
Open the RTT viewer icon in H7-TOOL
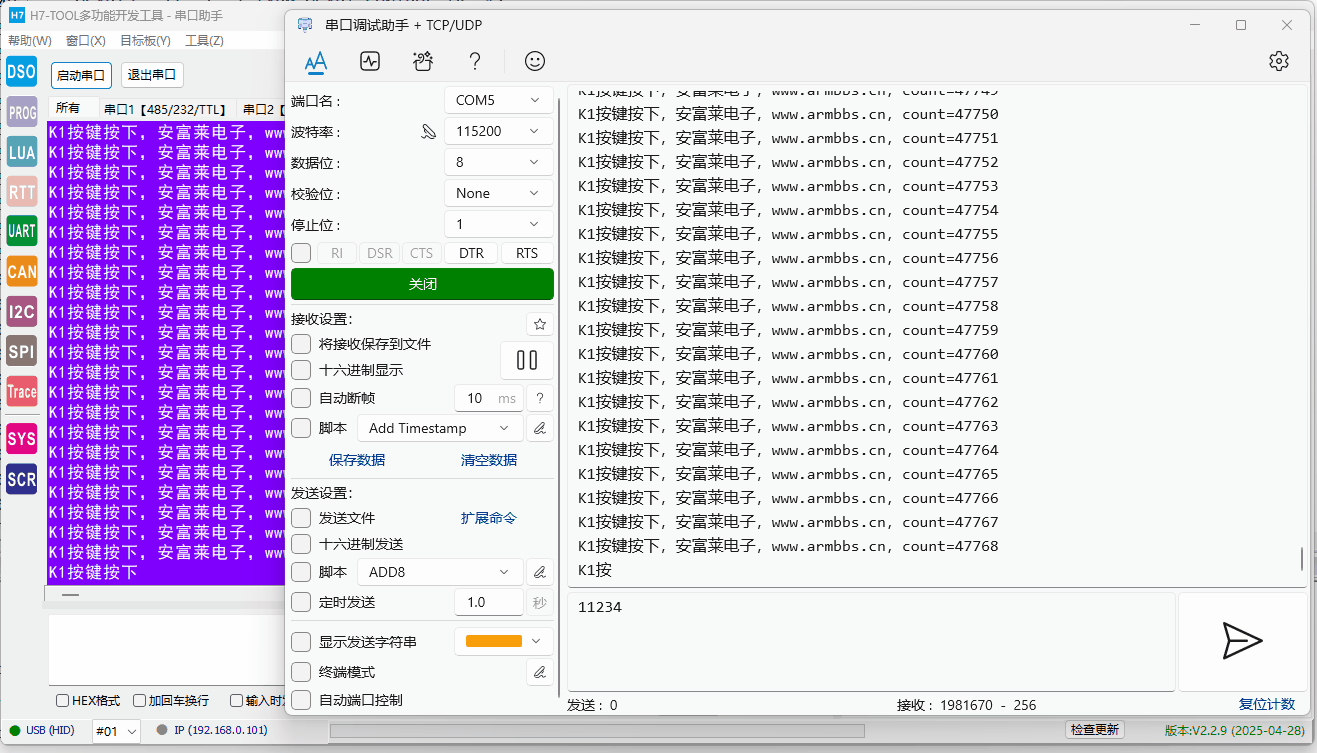click(22, 191)
